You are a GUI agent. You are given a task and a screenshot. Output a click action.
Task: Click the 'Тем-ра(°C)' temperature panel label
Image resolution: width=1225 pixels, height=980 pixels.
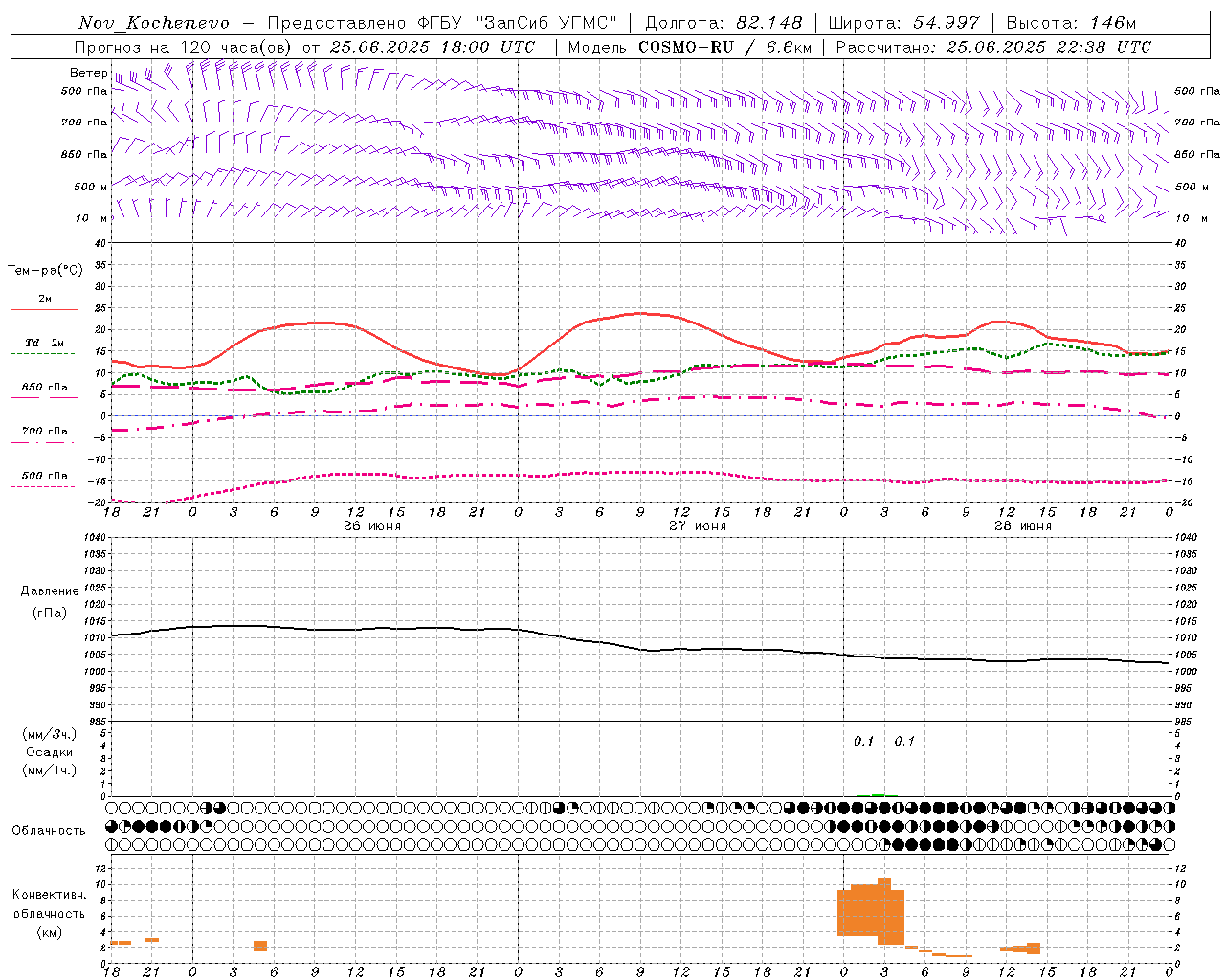point(45,271)
